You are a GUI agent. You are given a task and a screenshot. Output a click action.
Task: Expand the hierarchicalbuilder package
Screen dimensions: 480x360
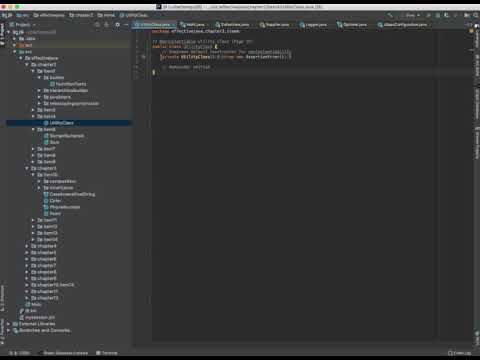click(39, 91)
